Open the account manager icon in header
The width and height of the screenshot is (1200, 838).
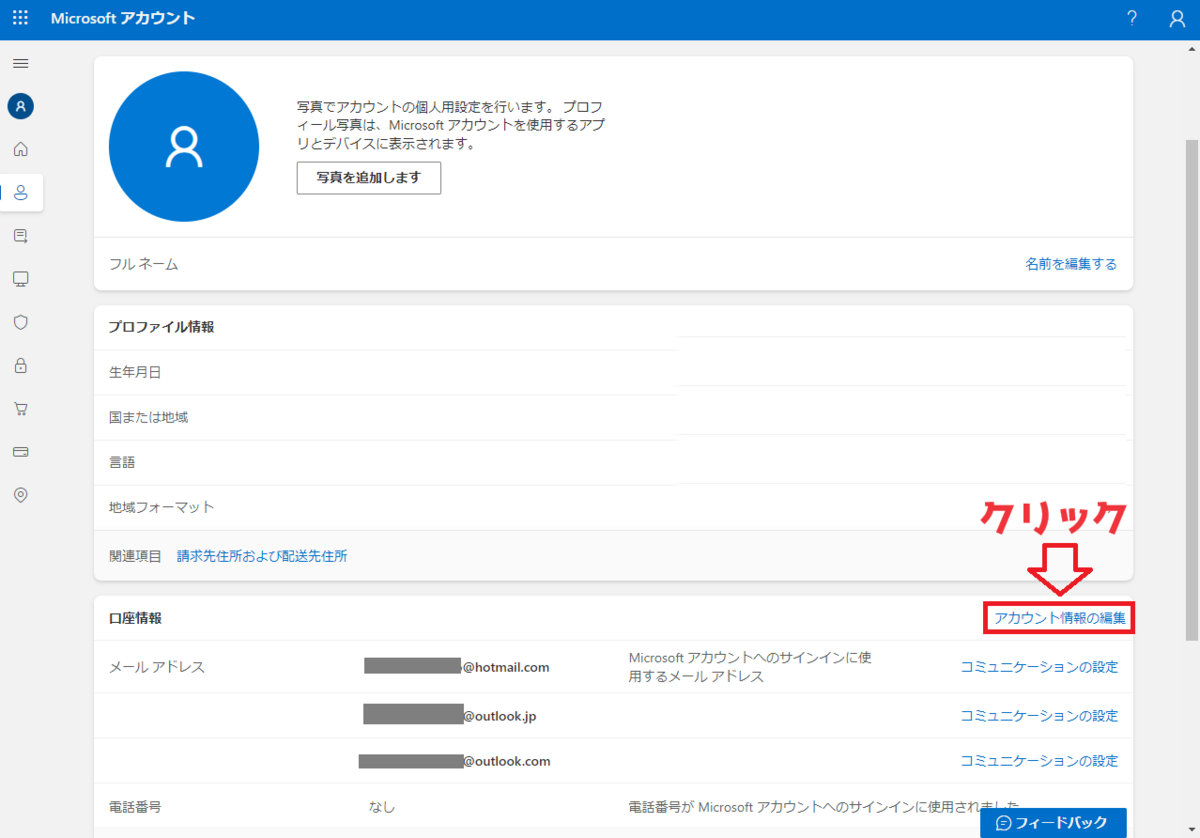click(x=1177, y=18)
